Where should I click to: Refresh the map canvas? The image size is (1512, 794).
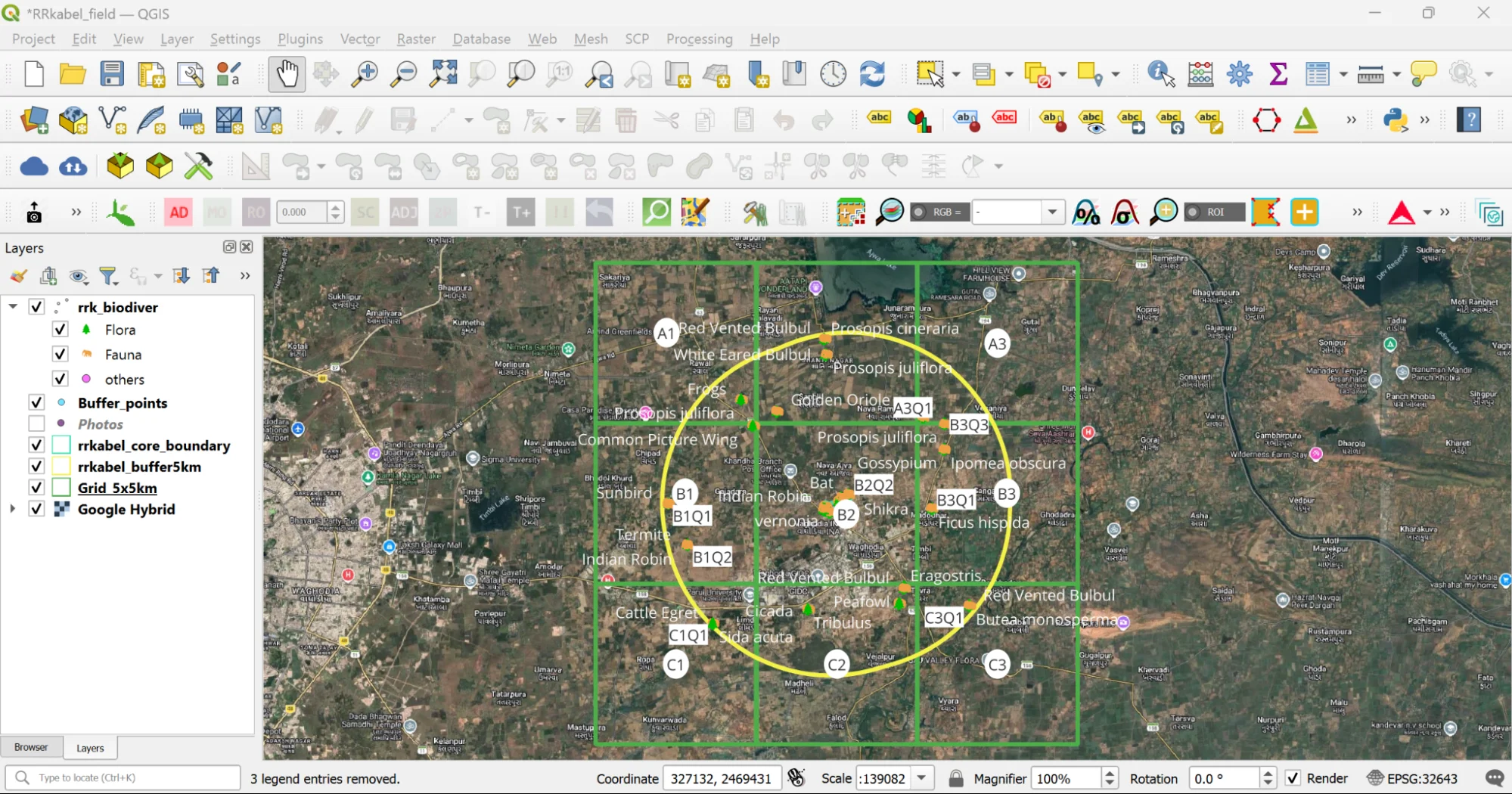874,74
